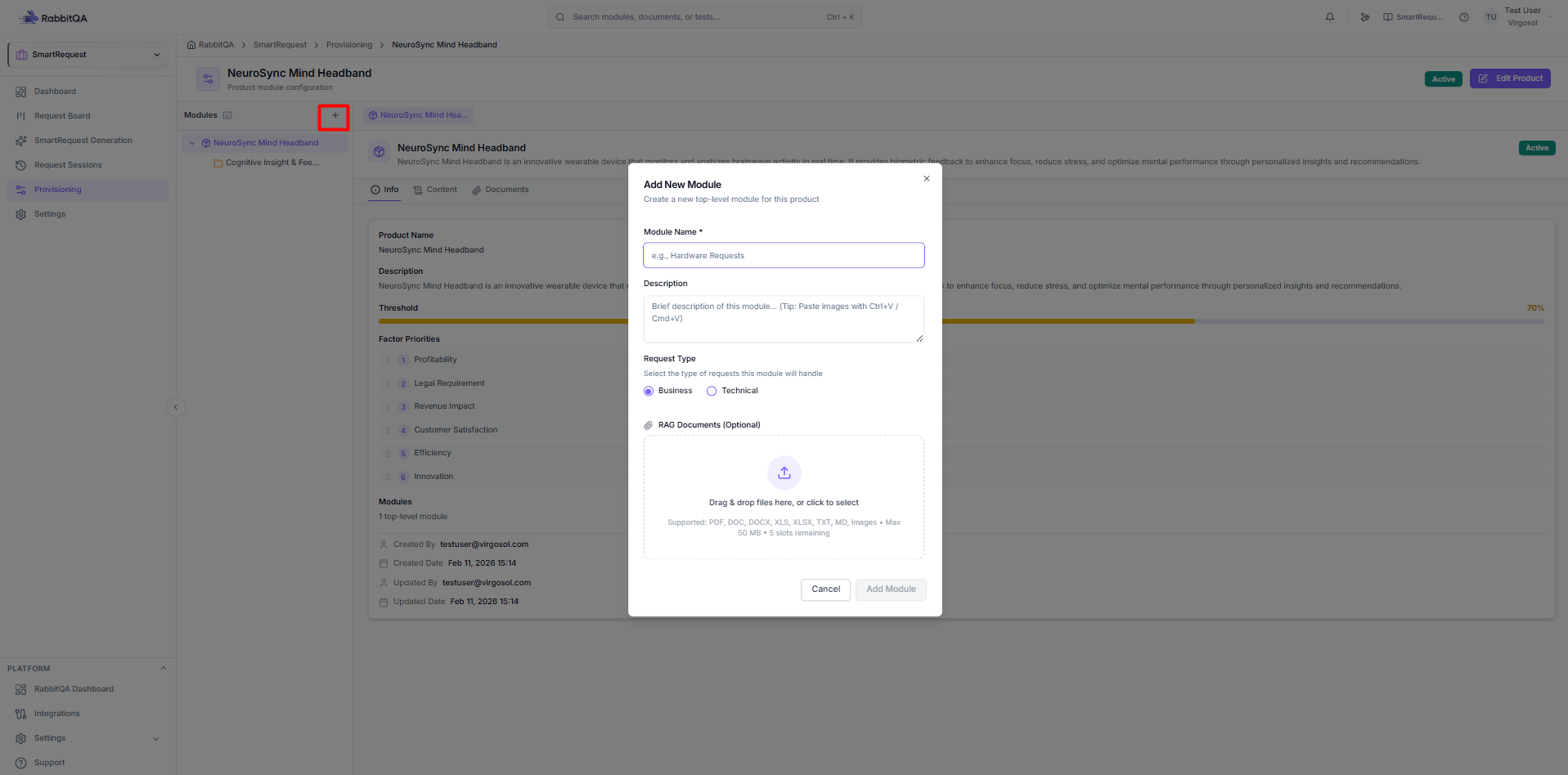This screenshot has width=1568, height=775.
Task: Click the Edit Product button
Action: tap(1510, 78)
